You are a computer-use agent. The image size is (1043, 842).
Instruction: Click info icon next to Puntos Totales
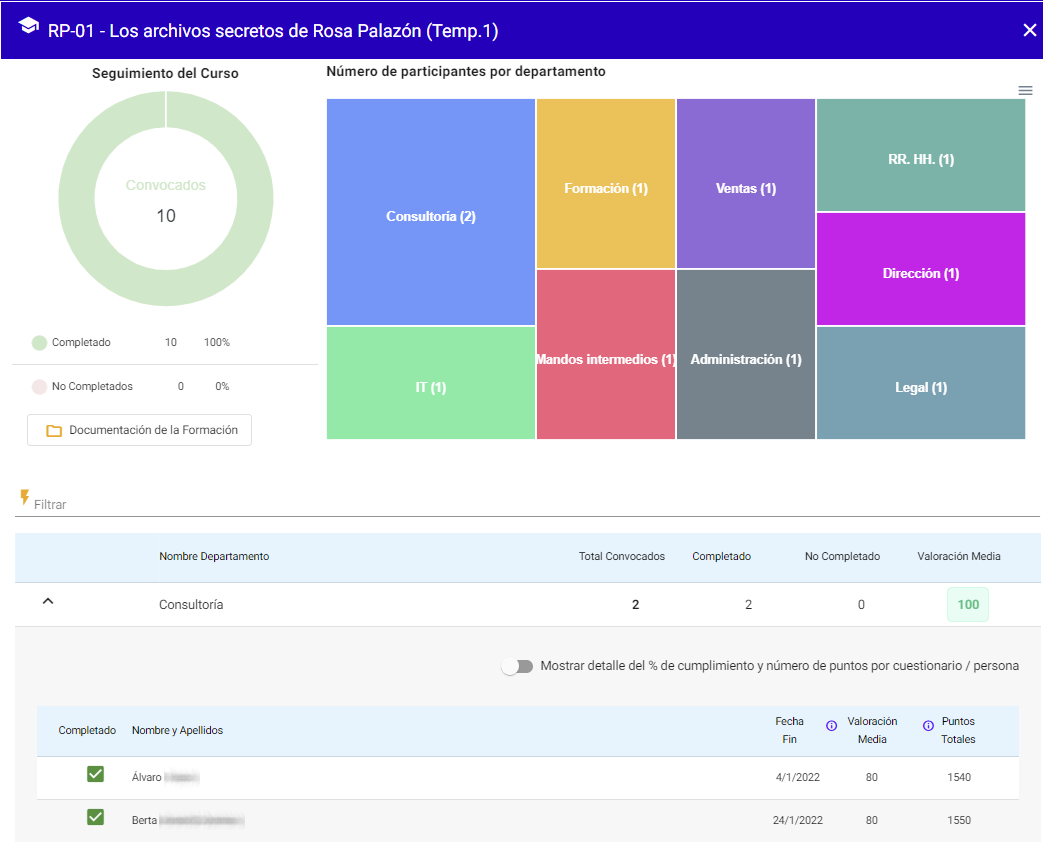pyautogui.click(x=928, y=726)
